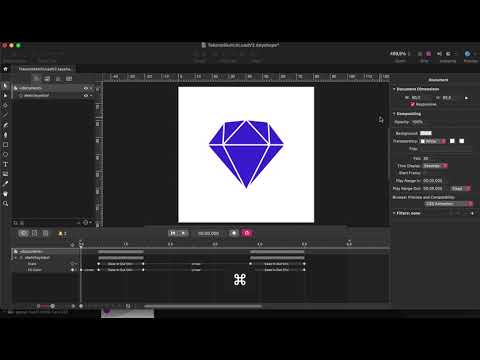
Task: Select the Pen tool in the toolbox
Action: (5, 135)
